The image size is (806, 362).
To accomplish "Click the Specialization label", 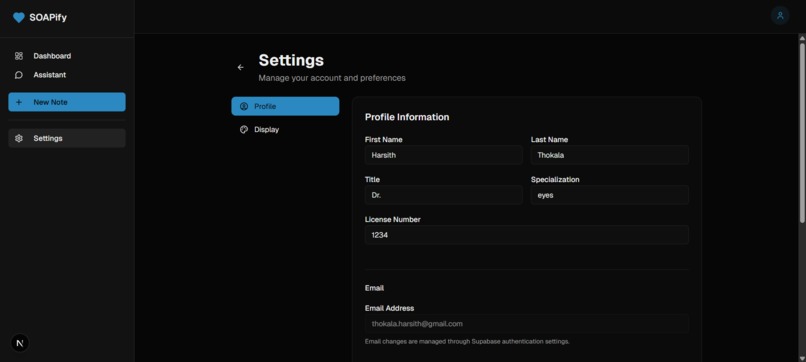I will 555,179.
